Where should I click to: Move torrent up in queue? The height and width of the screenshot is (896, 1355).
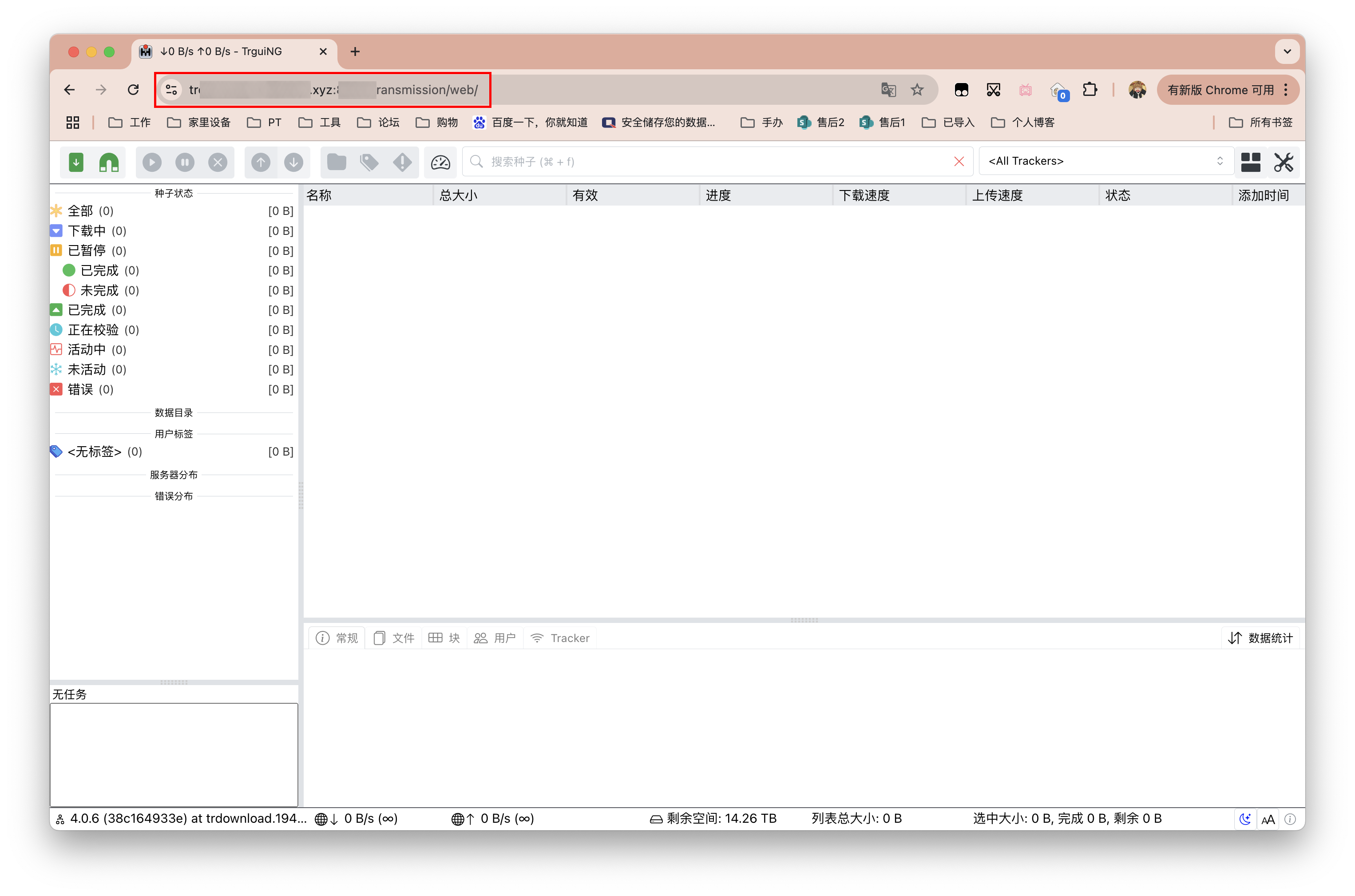(x=261, y=163)
